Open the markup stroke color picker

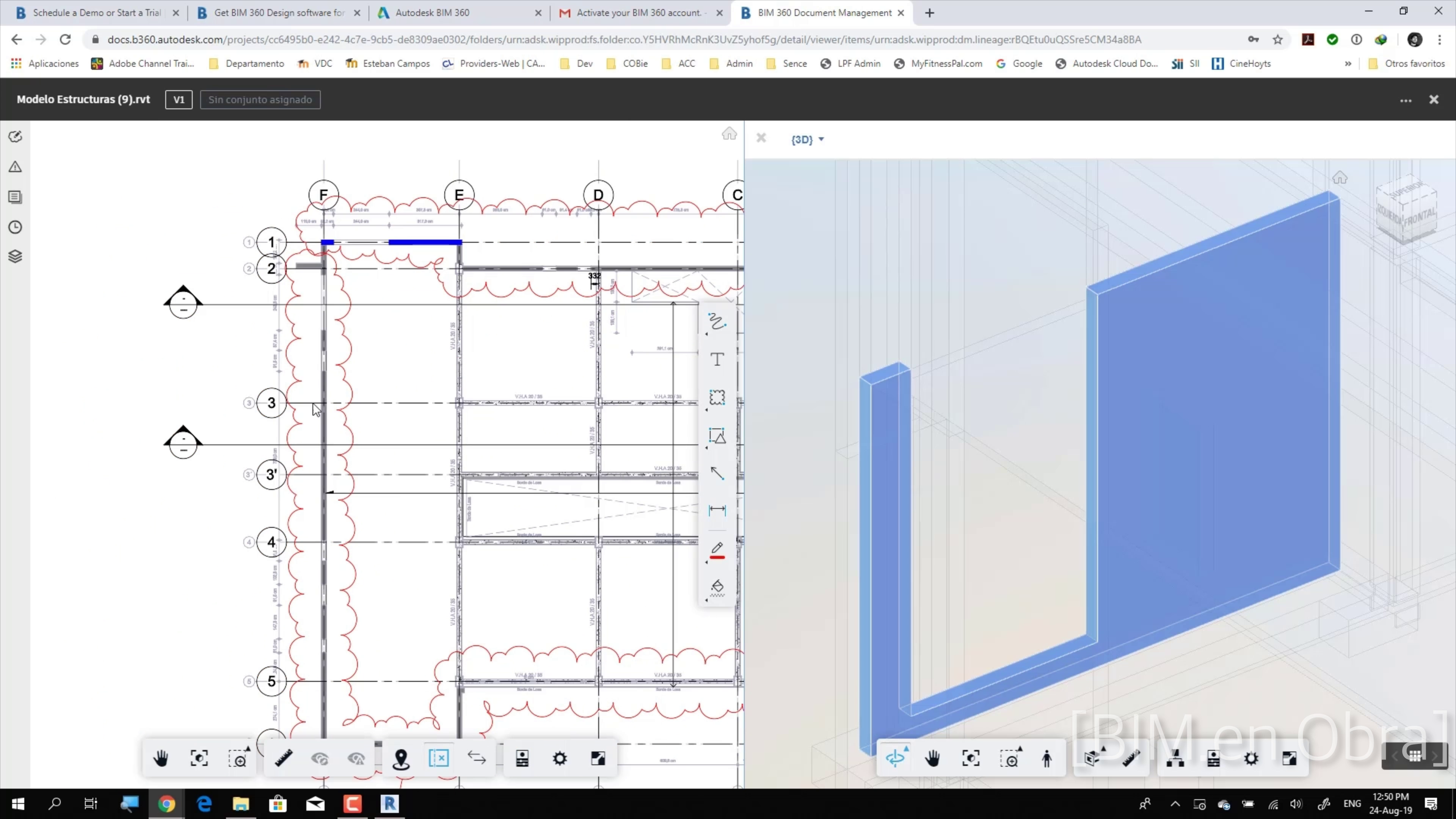click(717, 549)
